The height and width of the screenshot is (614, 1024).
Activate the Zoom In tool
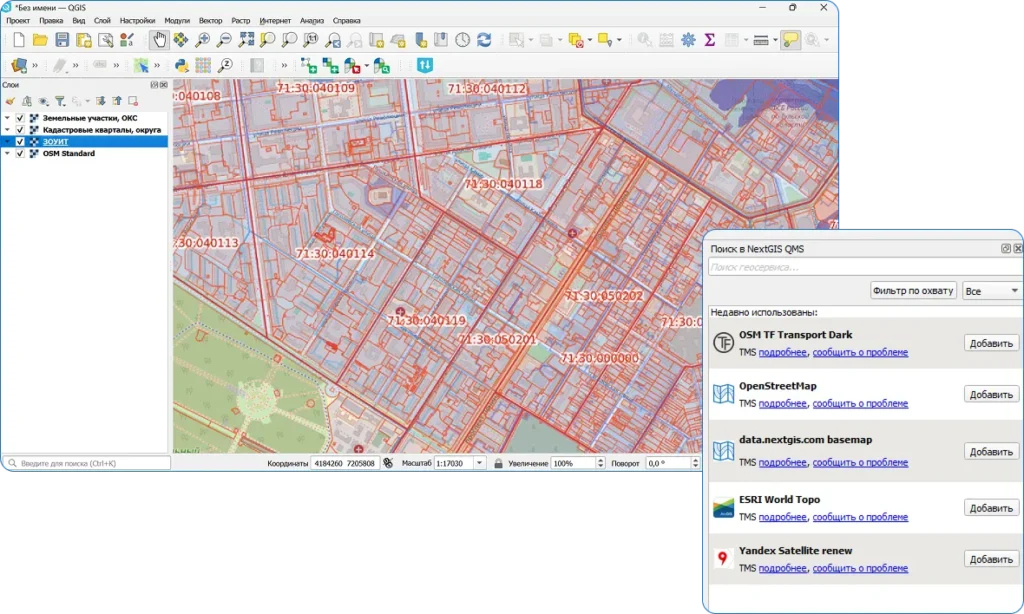coord(203,40)
